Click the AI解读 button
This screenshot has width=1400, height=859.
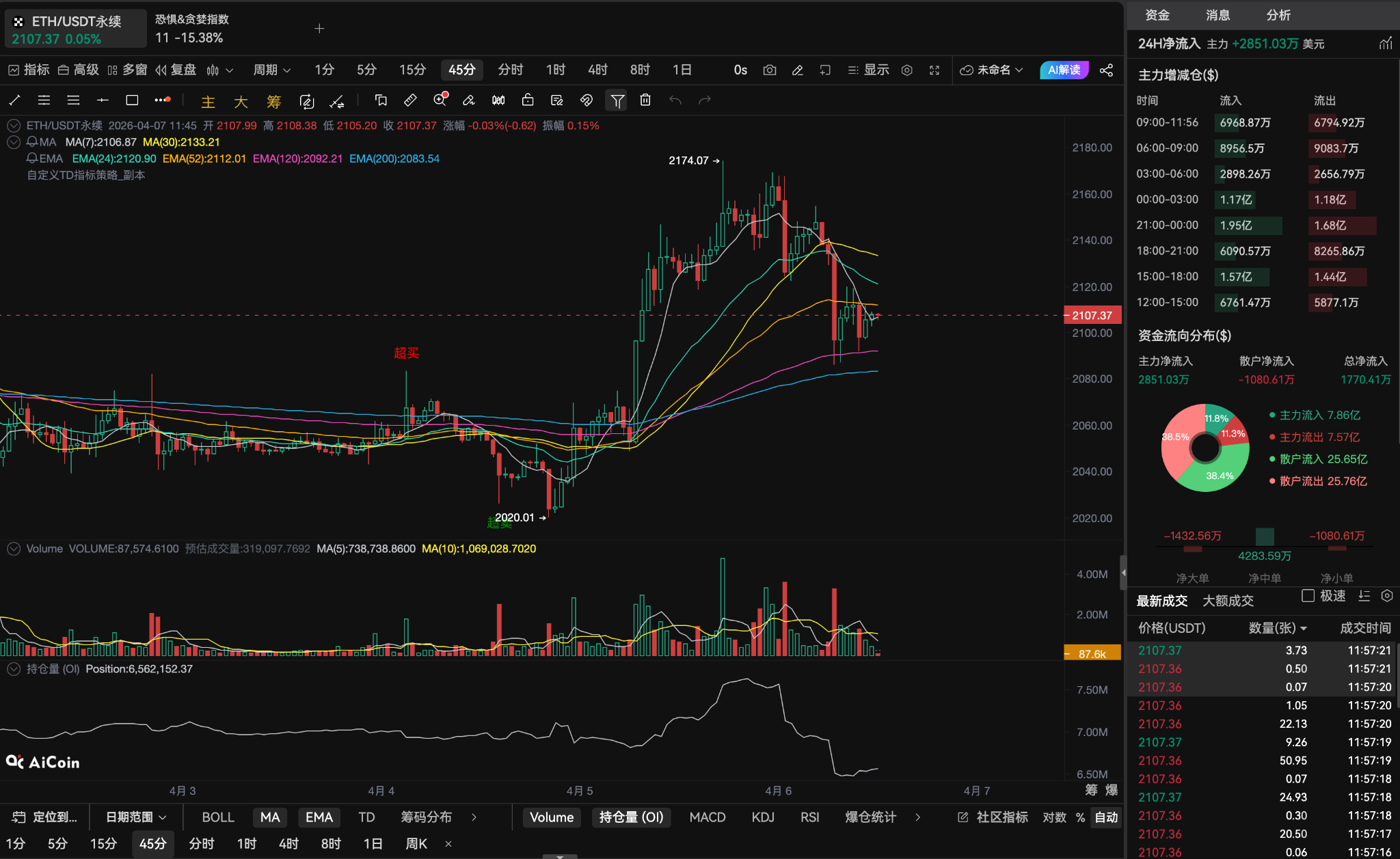[x=1064, y=69]
